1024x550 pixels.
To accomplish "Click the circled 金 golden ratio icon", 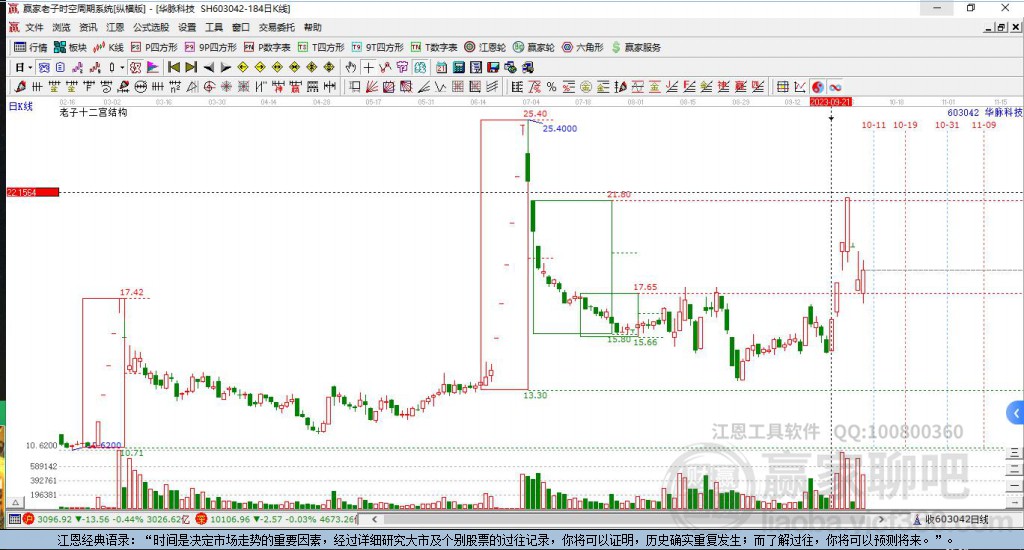I will 586,87.
